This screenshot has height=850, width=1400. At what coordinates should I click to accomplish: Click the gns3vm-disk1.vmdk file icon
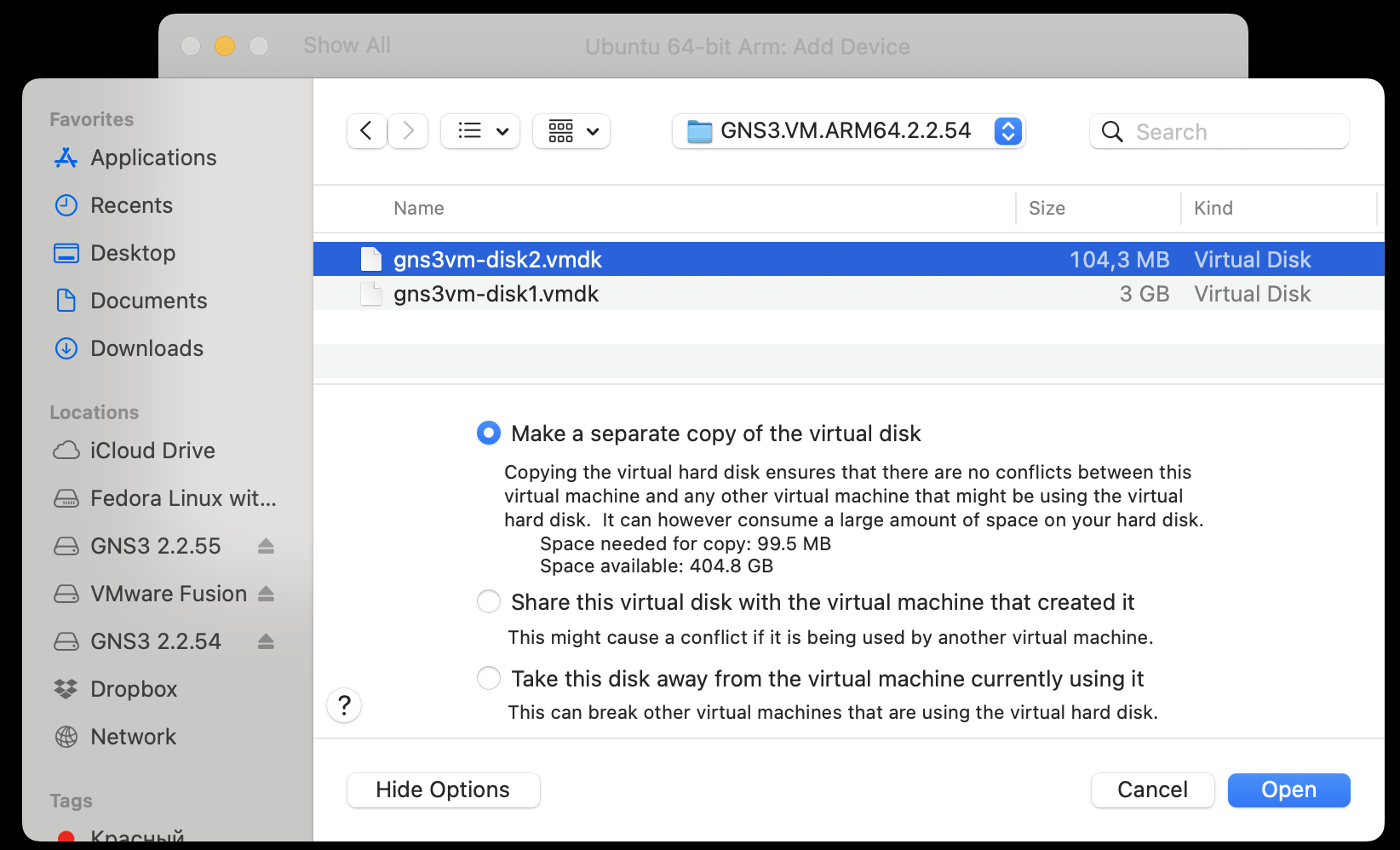(x=371, y=294)
